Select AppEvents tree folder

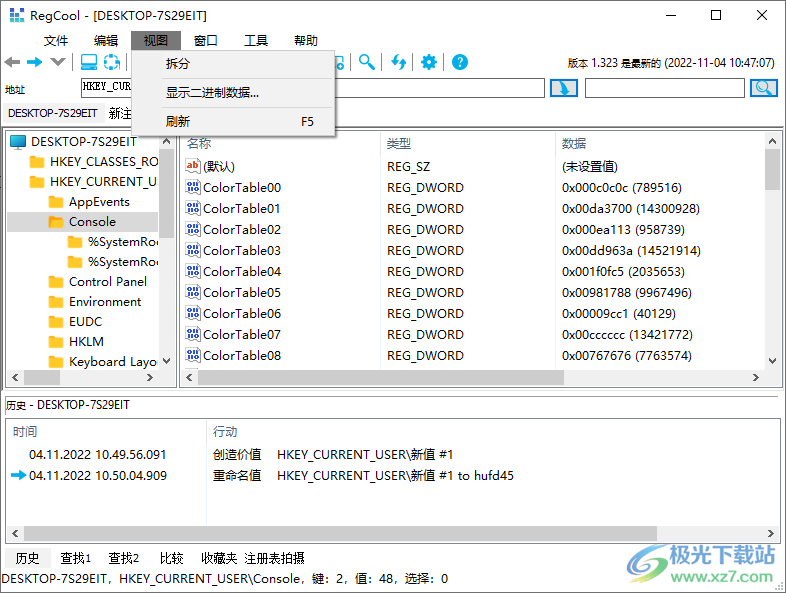coord(99,202)
